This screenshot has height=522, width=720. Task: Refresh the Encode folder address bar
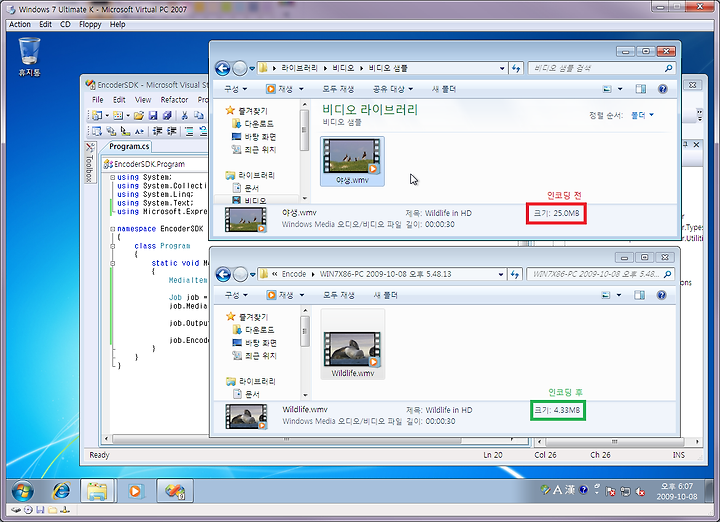pos(515,274)
